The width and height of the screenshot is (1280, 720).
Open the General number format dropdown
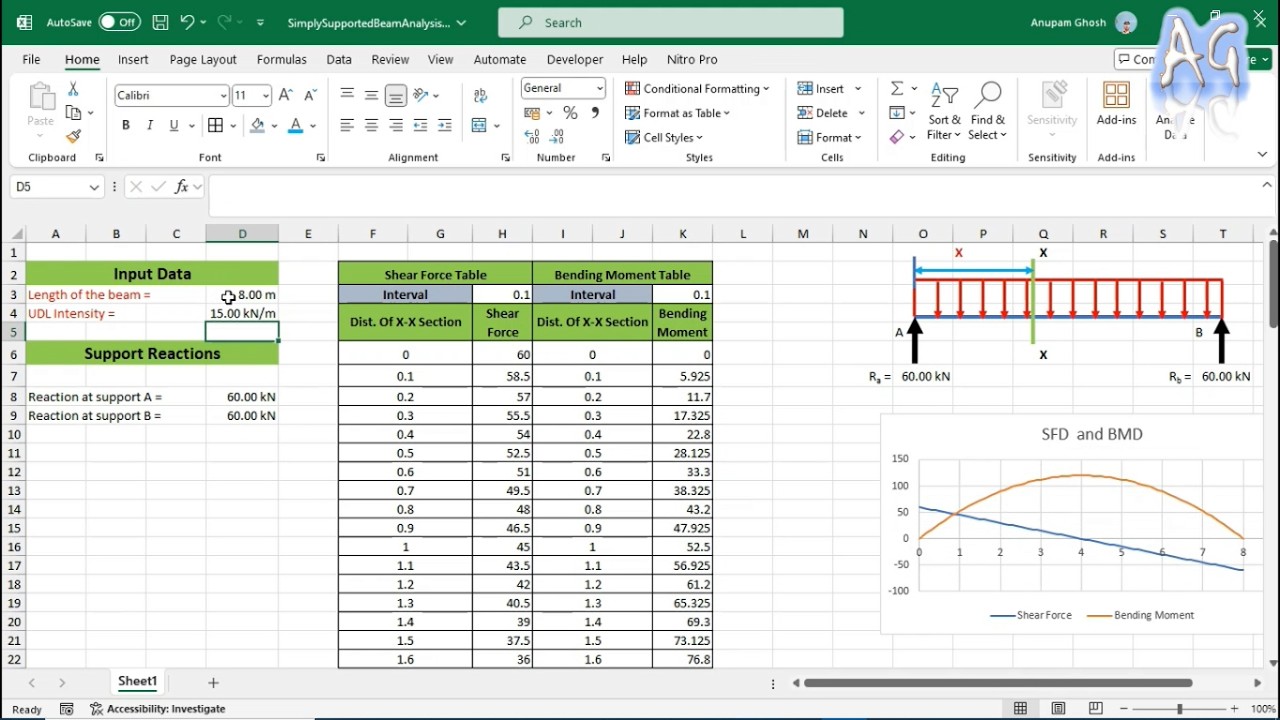click(600, 88)
